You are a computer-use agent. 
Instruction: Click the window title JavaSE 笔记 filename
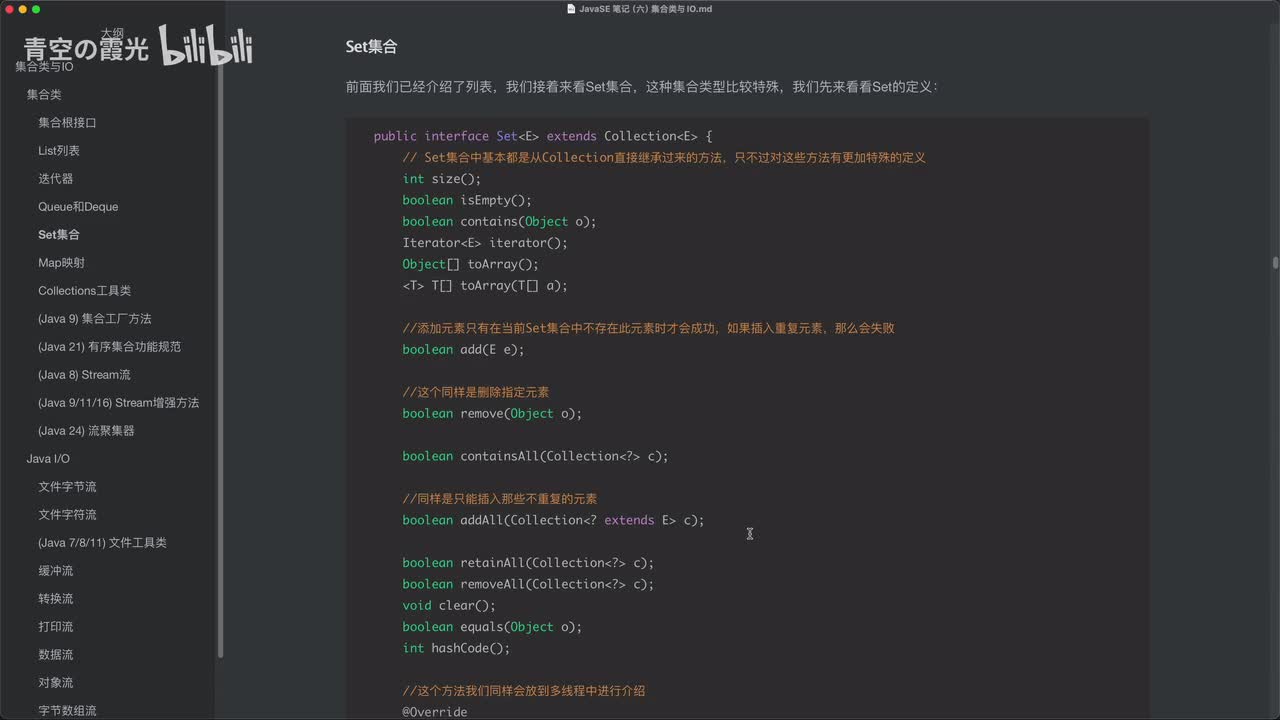coord(645,9)
